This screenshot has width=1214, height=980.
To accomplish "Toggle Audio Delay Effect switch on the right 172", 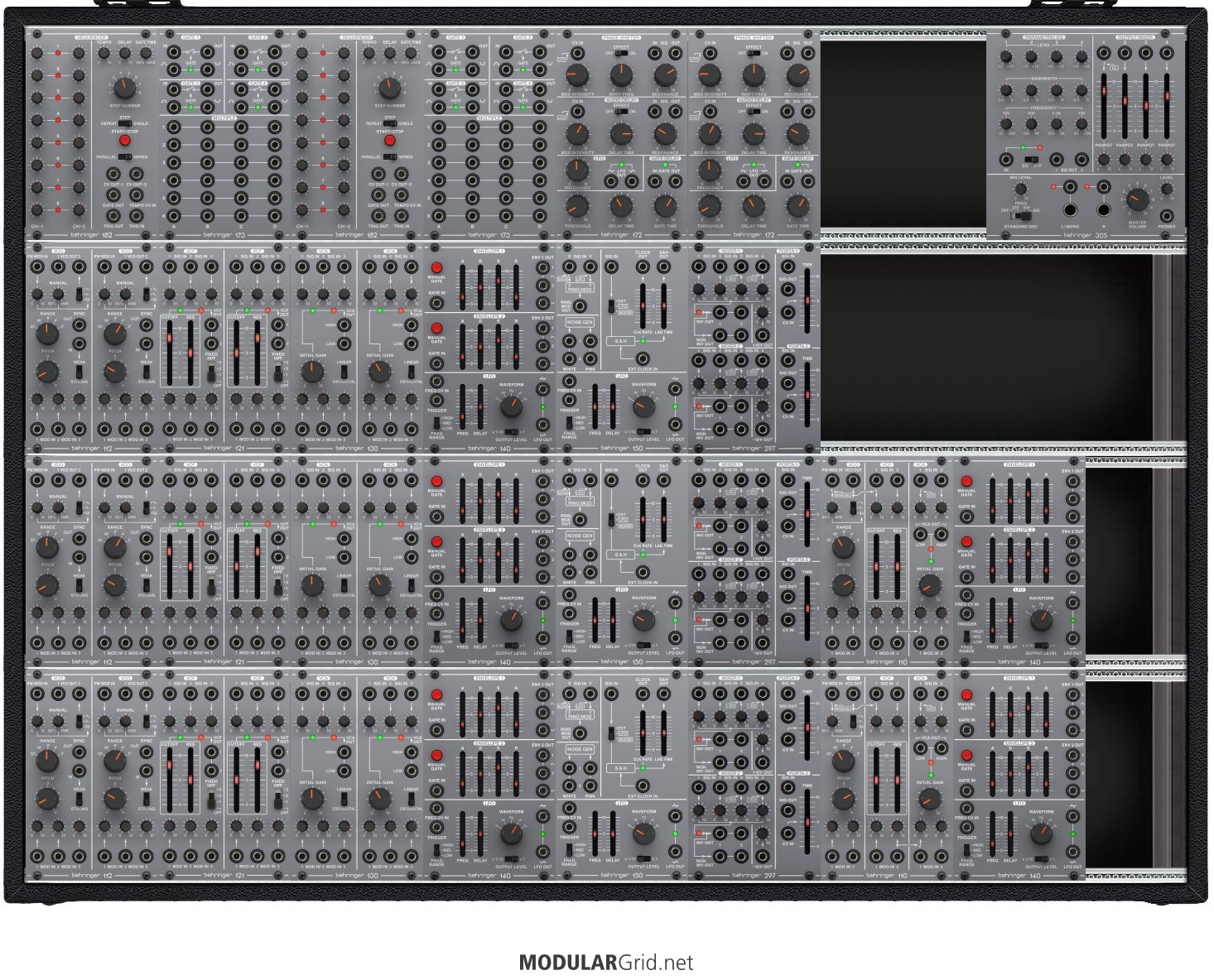I will 754,112.
